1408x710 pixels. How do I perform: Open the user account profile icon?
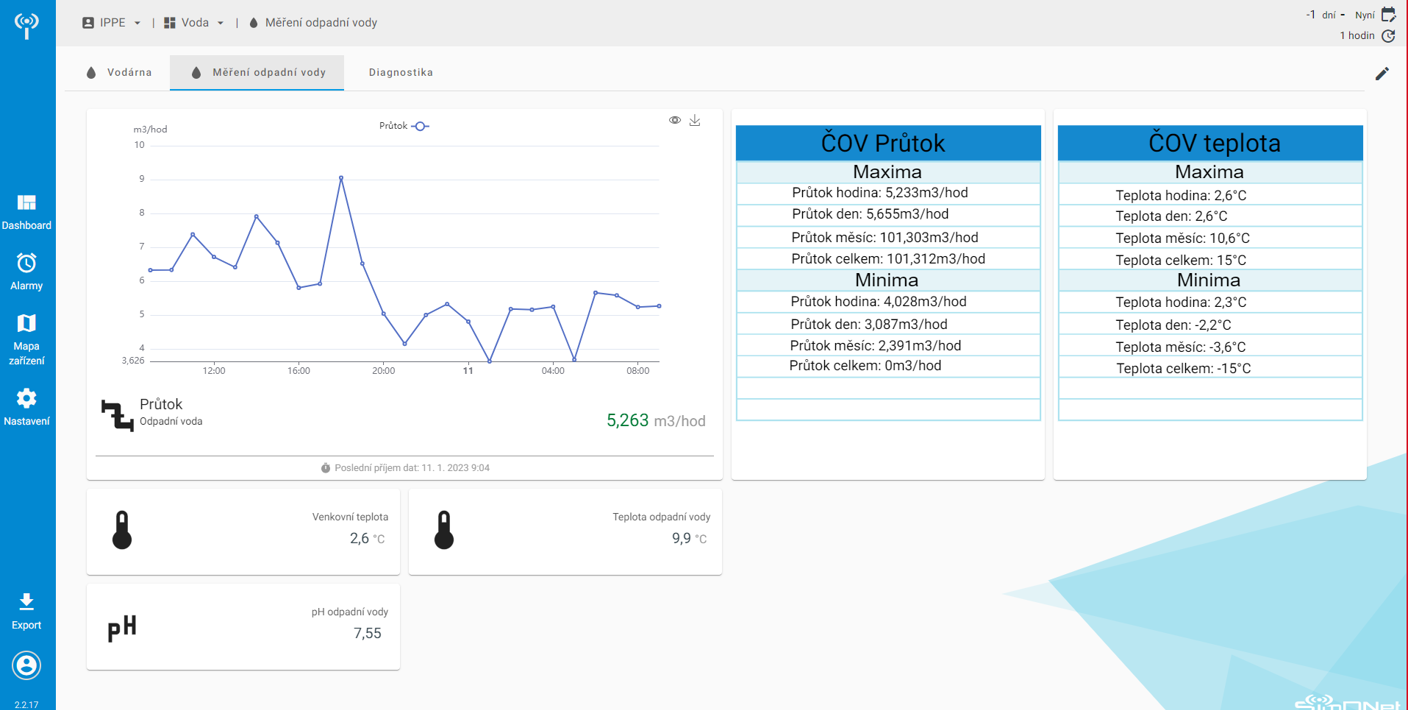coord(27,665)
